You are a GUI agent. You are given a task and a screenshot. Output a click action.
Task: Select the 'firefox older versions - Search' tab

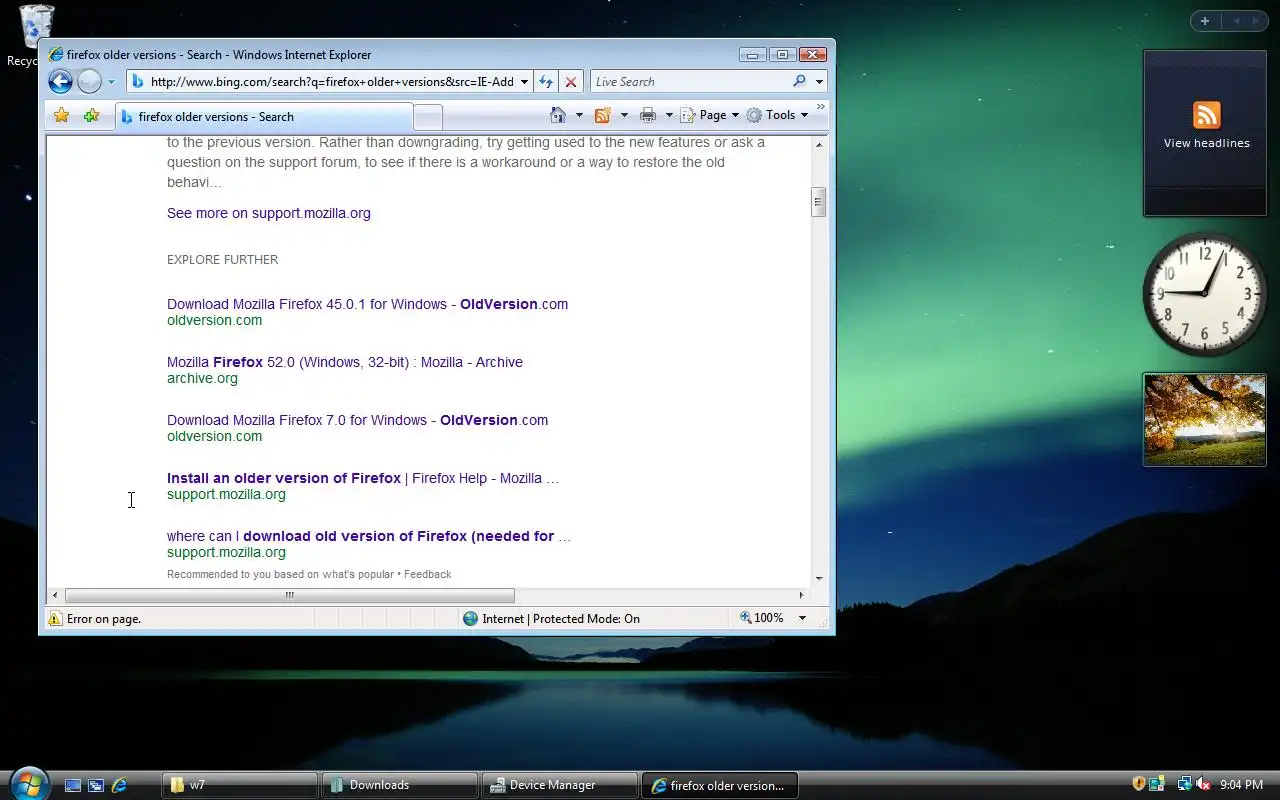click(264, 117)
